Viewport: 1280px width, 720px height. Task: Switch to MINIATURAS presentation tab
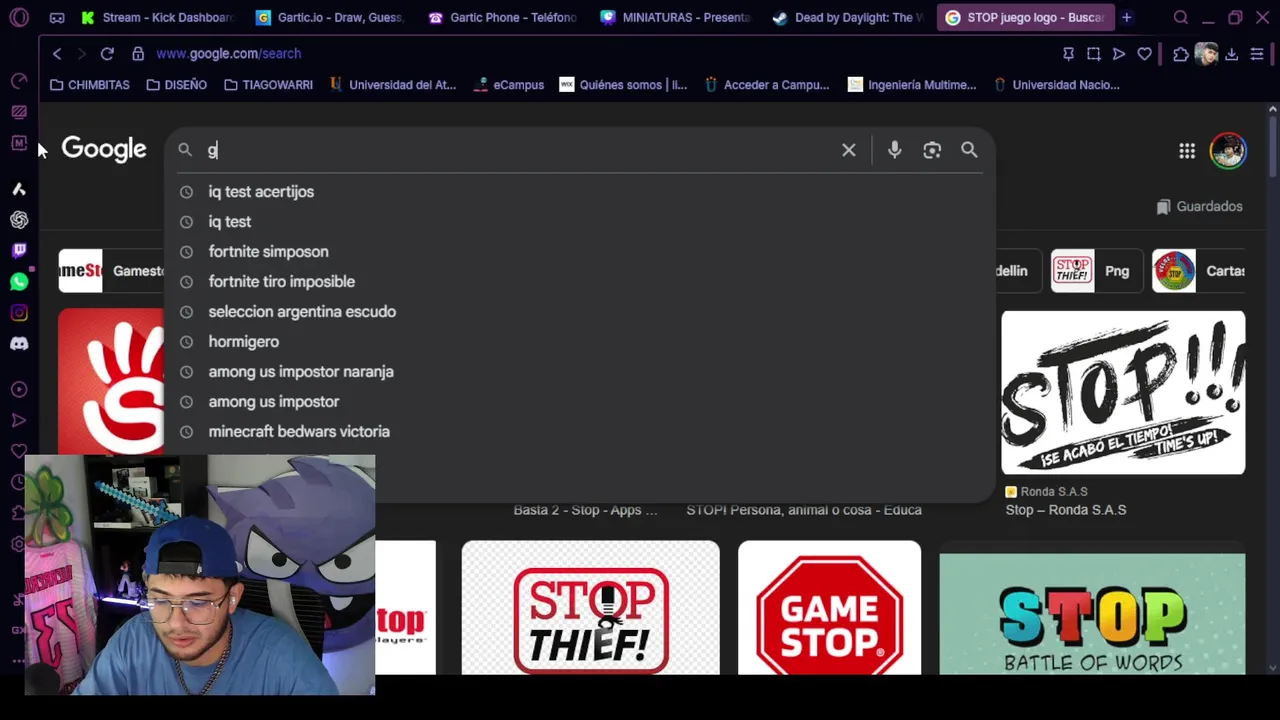tap(676, 17)
